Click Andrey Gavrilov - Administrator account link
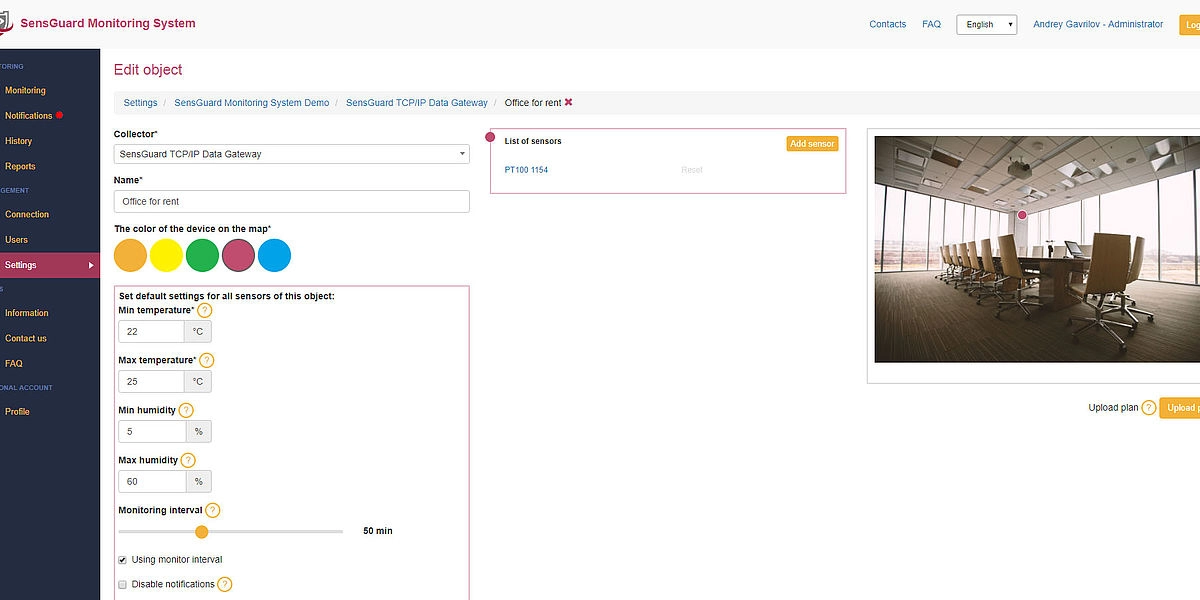 pos(1098,24)
